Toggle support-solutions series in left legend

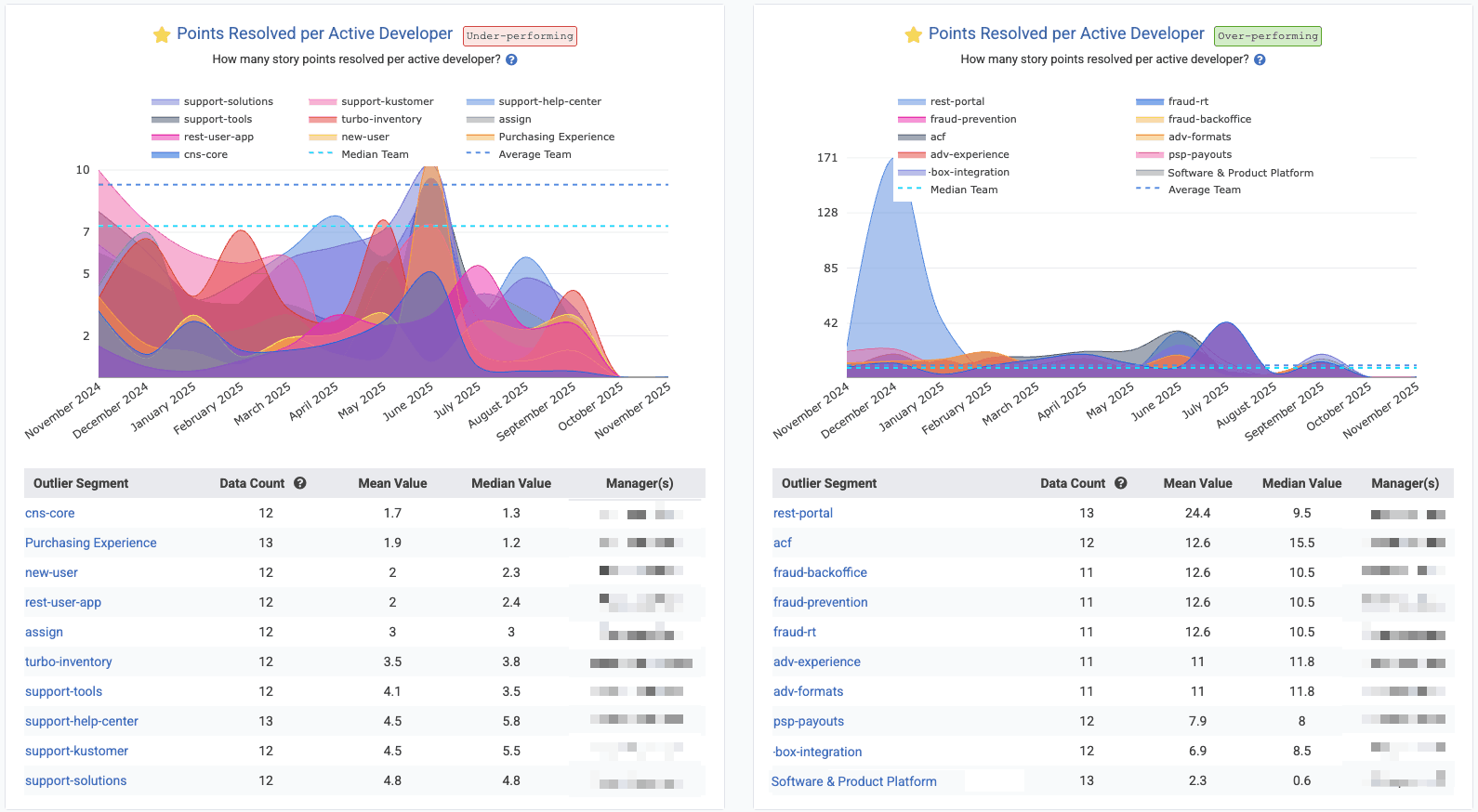tap(228, 101)
